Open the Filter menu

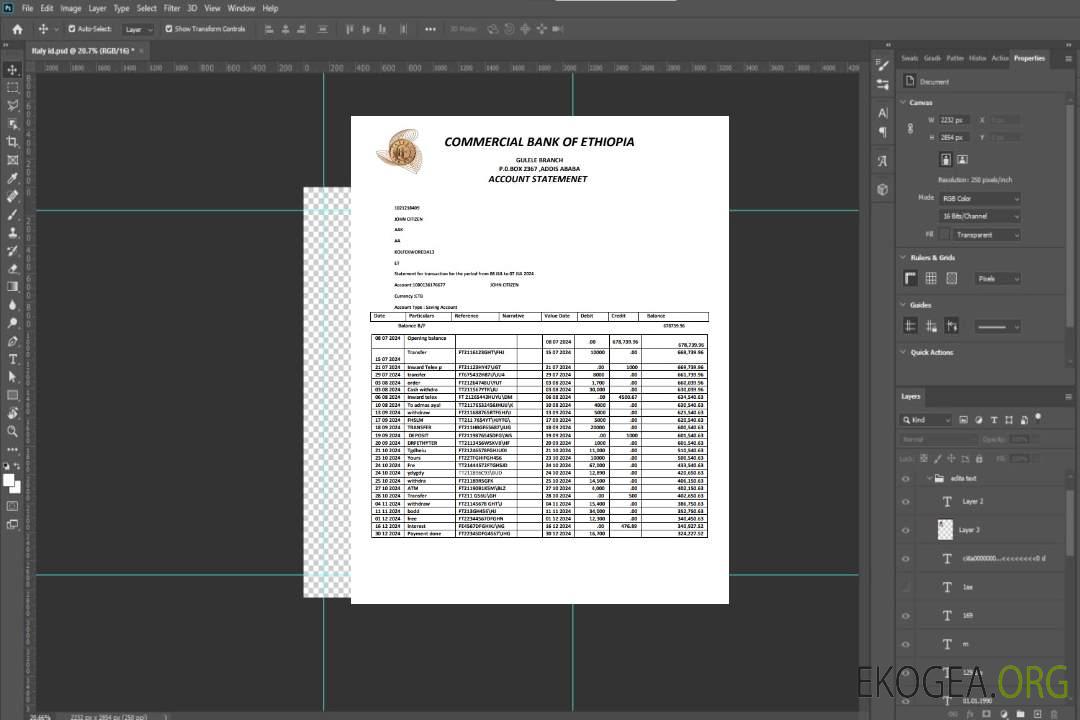coord(172,8)
